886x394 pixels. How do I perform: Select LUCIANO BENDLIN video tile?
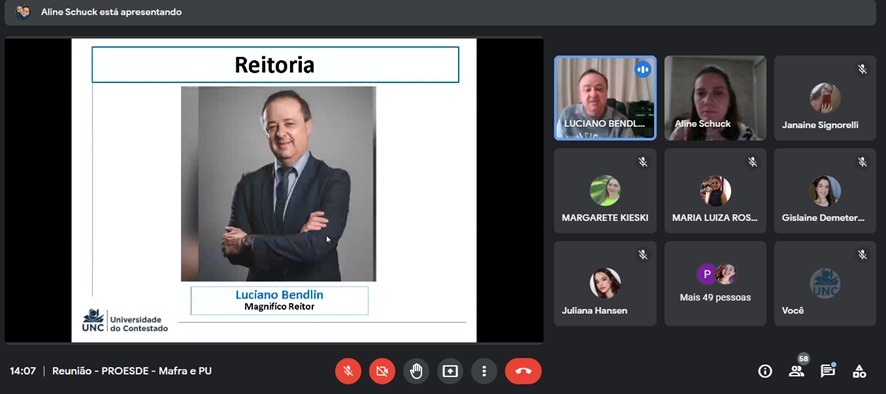coord(605,98)
